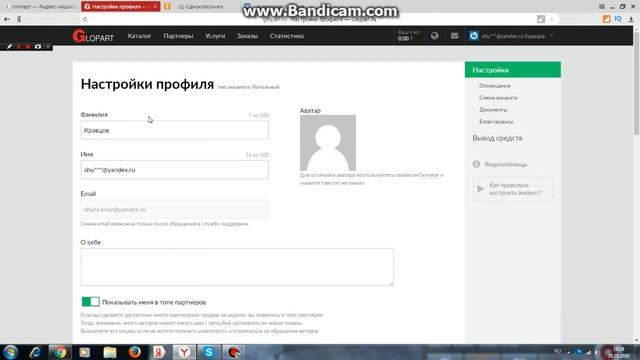Switch to the Одноклассники browser tab

click(200, 7)
